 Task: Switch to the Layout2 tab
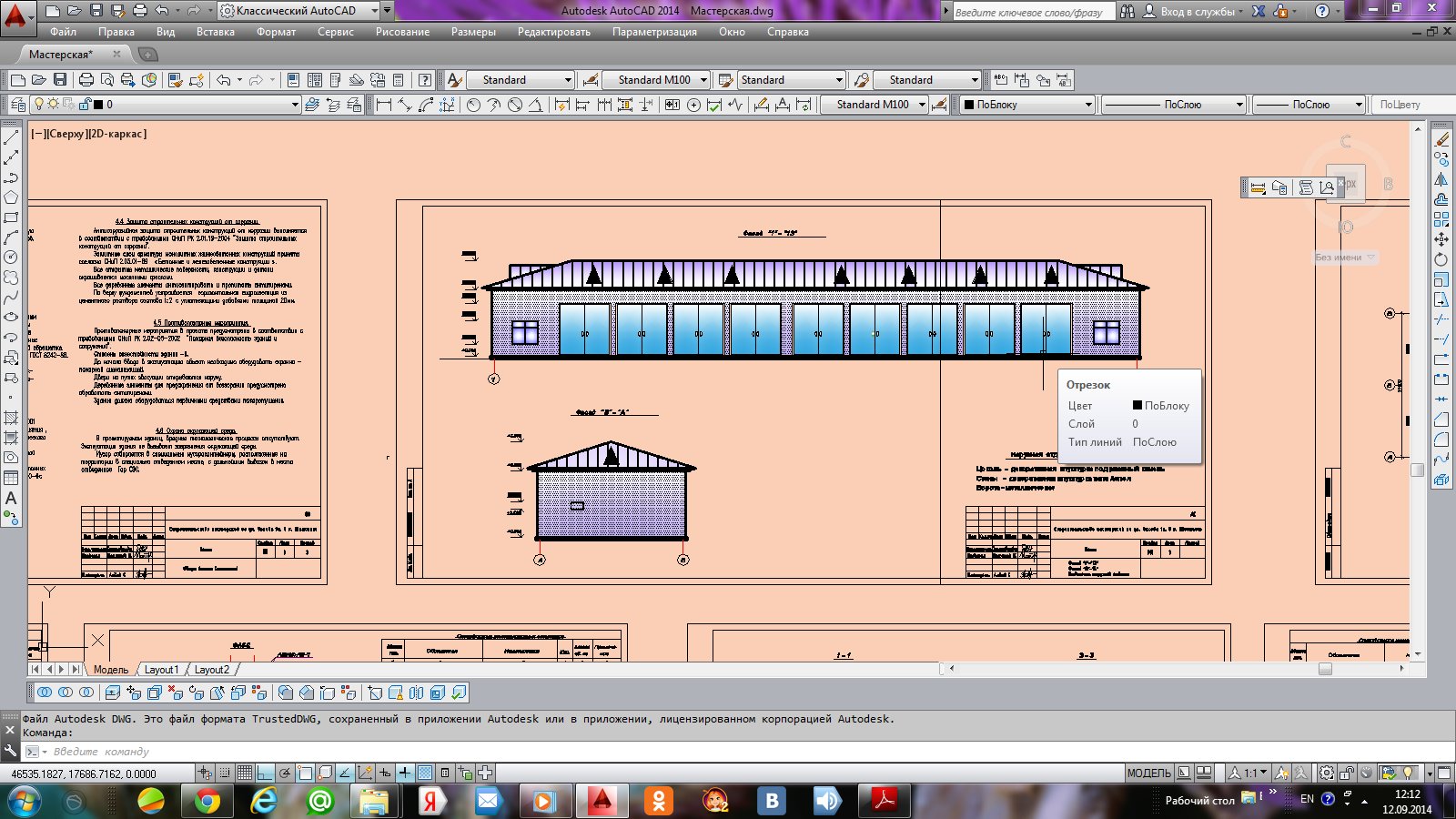212,670
